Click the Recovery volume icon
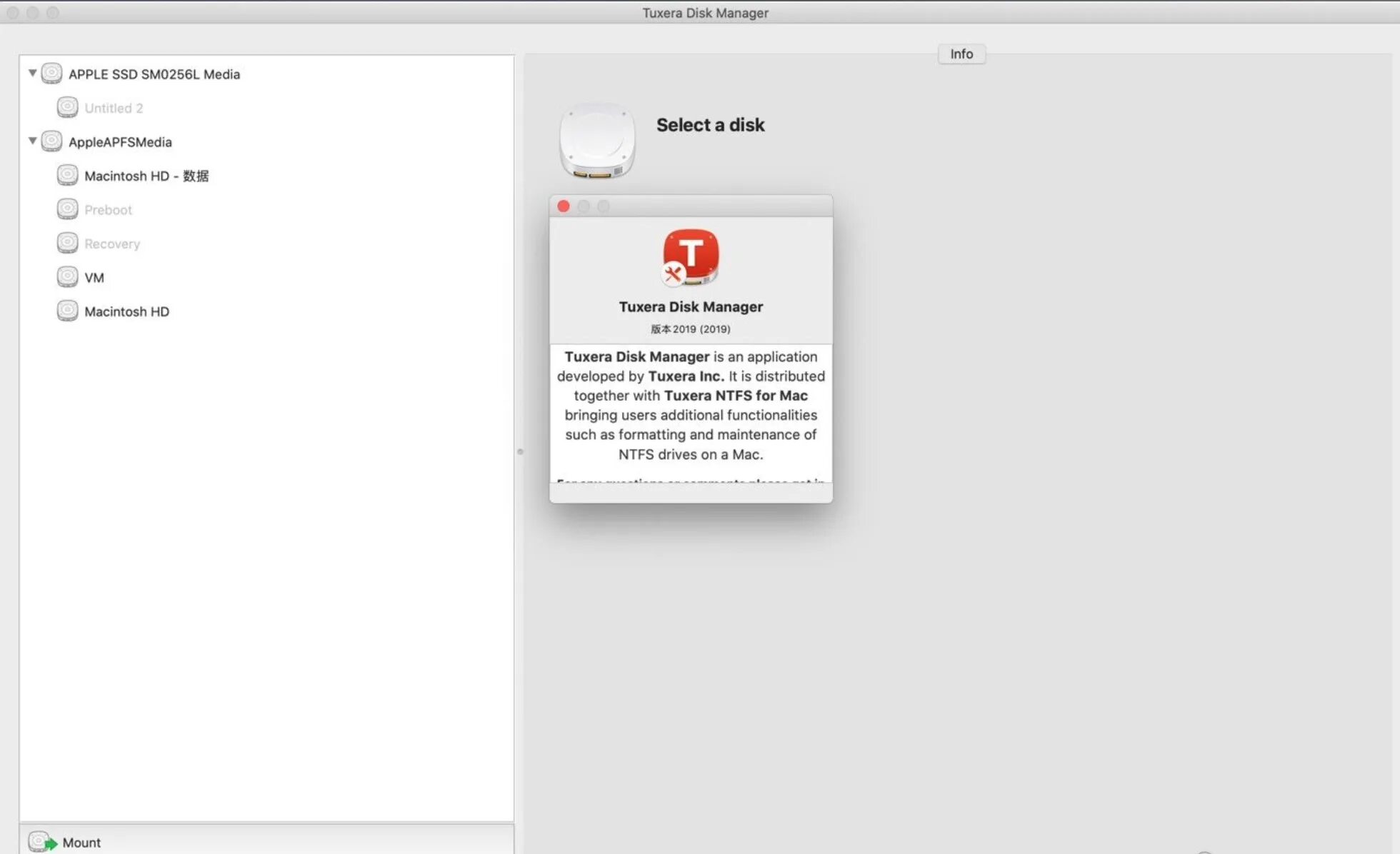This screenshot has width=1400, height=854. (67, 243)
